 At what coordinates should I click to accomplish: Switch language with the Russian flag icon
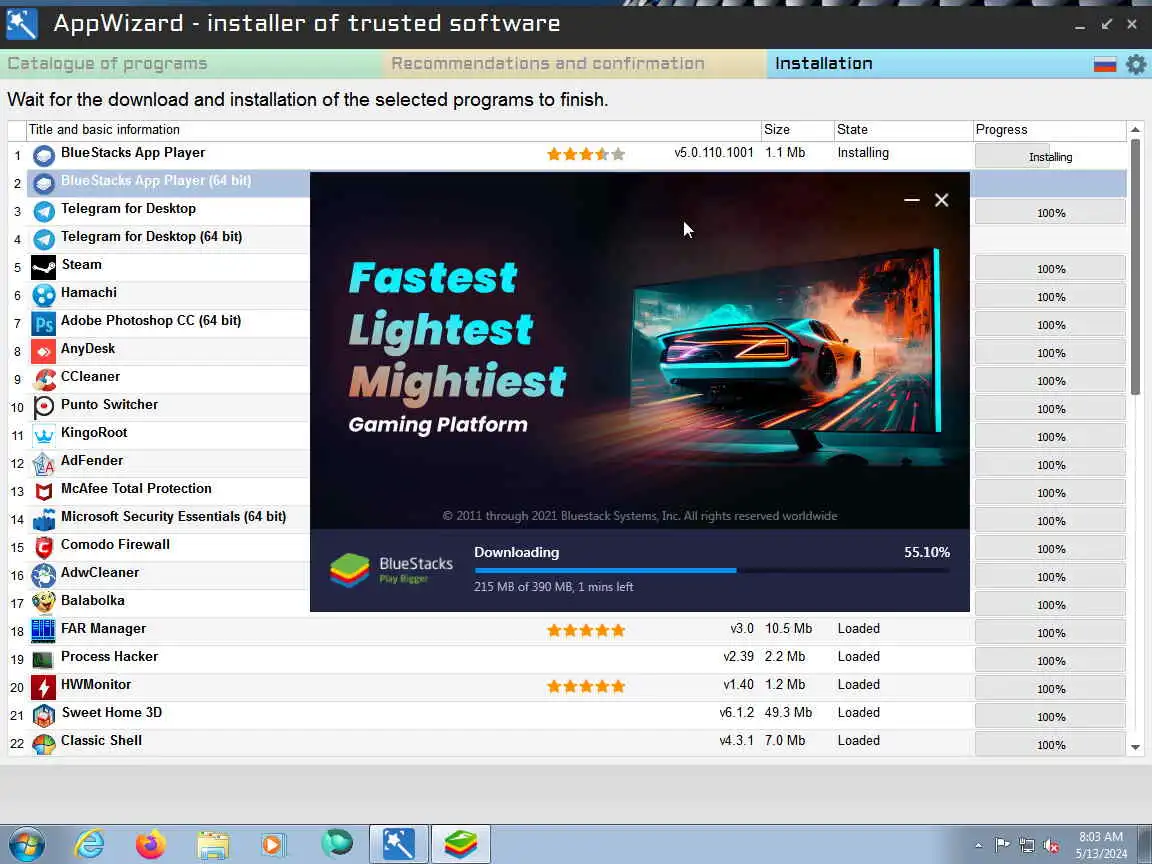click(1105, 65)
